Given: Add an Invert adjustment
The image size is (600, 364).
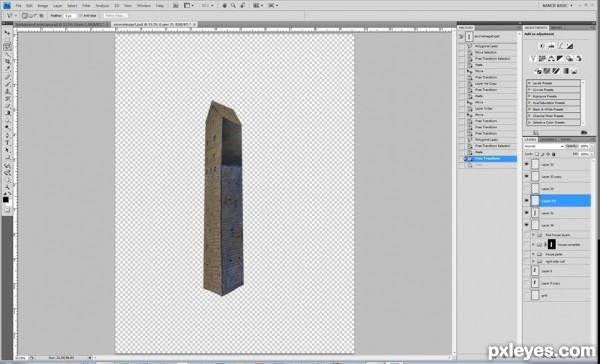Looking at the screenshot, I should click(538, 71).
